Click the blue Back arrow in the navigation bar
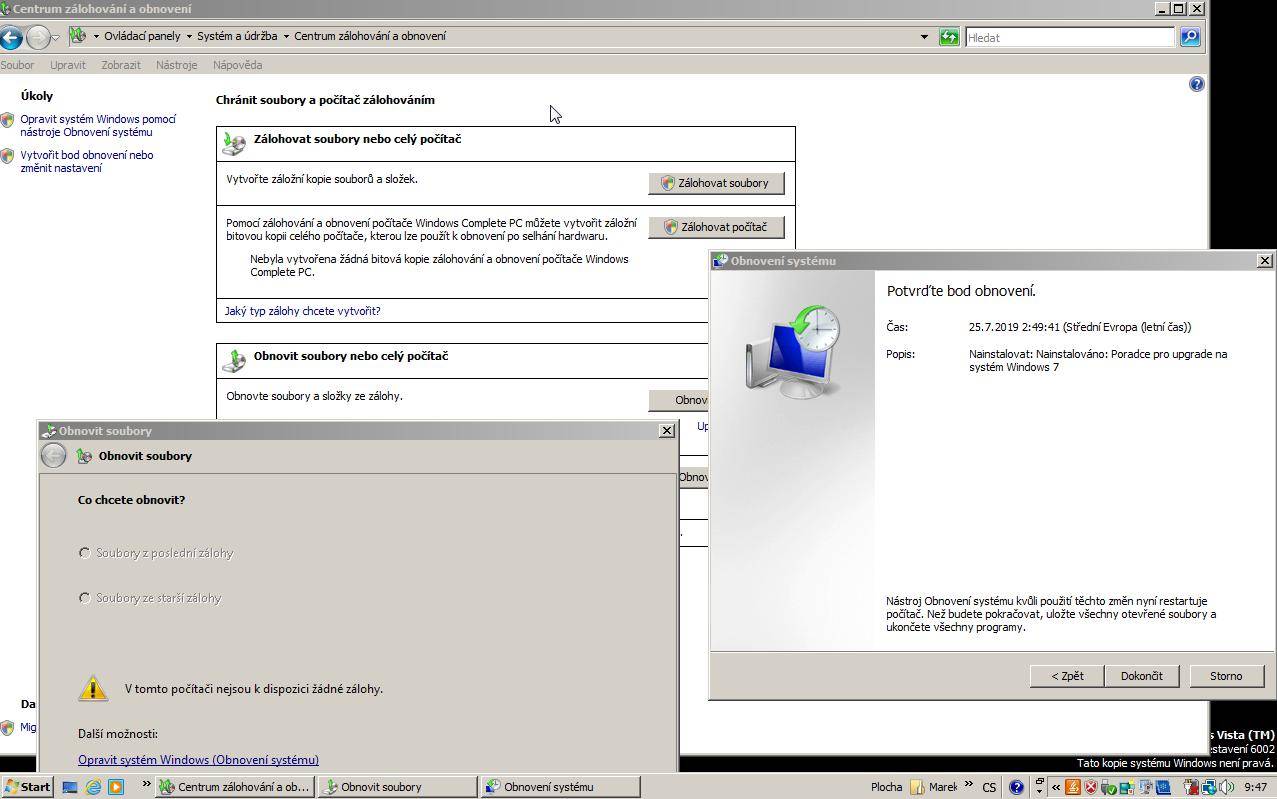 pos(11,38)
